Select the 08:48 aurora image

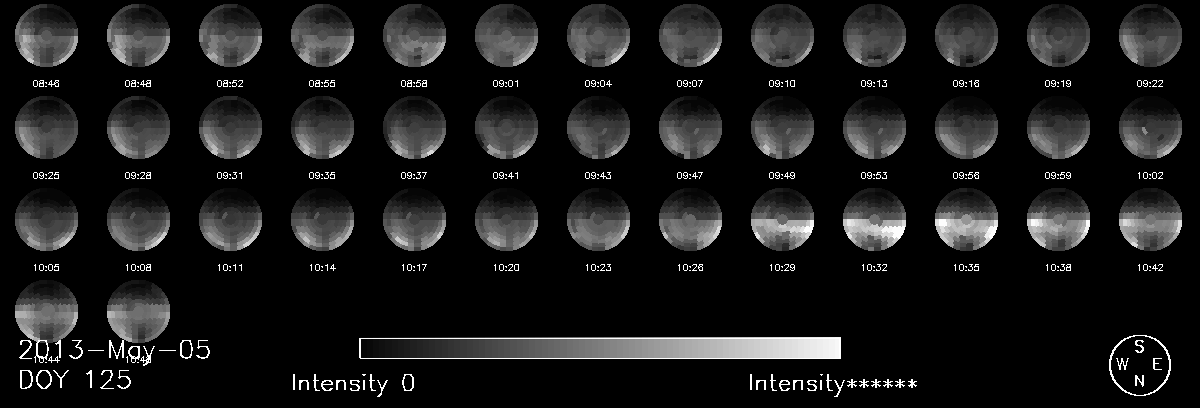(139, 36)
